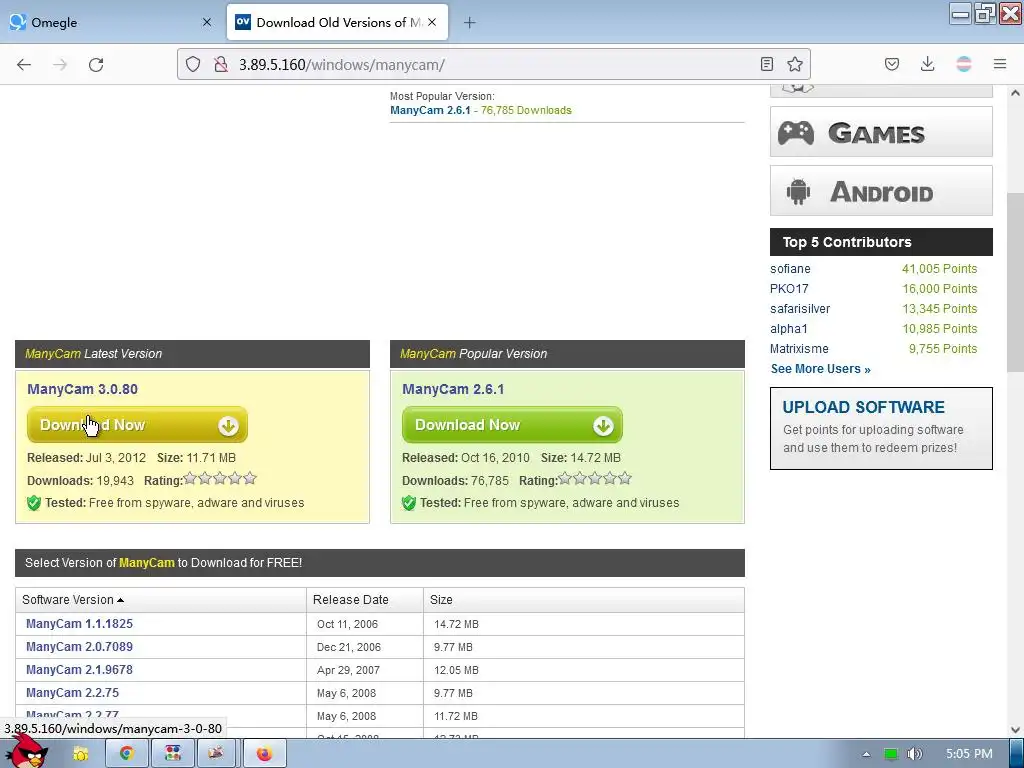The width and height of the screenshot is (1024, 768).
Task: Go back with the browser back arrow
Action: [24, 64]
